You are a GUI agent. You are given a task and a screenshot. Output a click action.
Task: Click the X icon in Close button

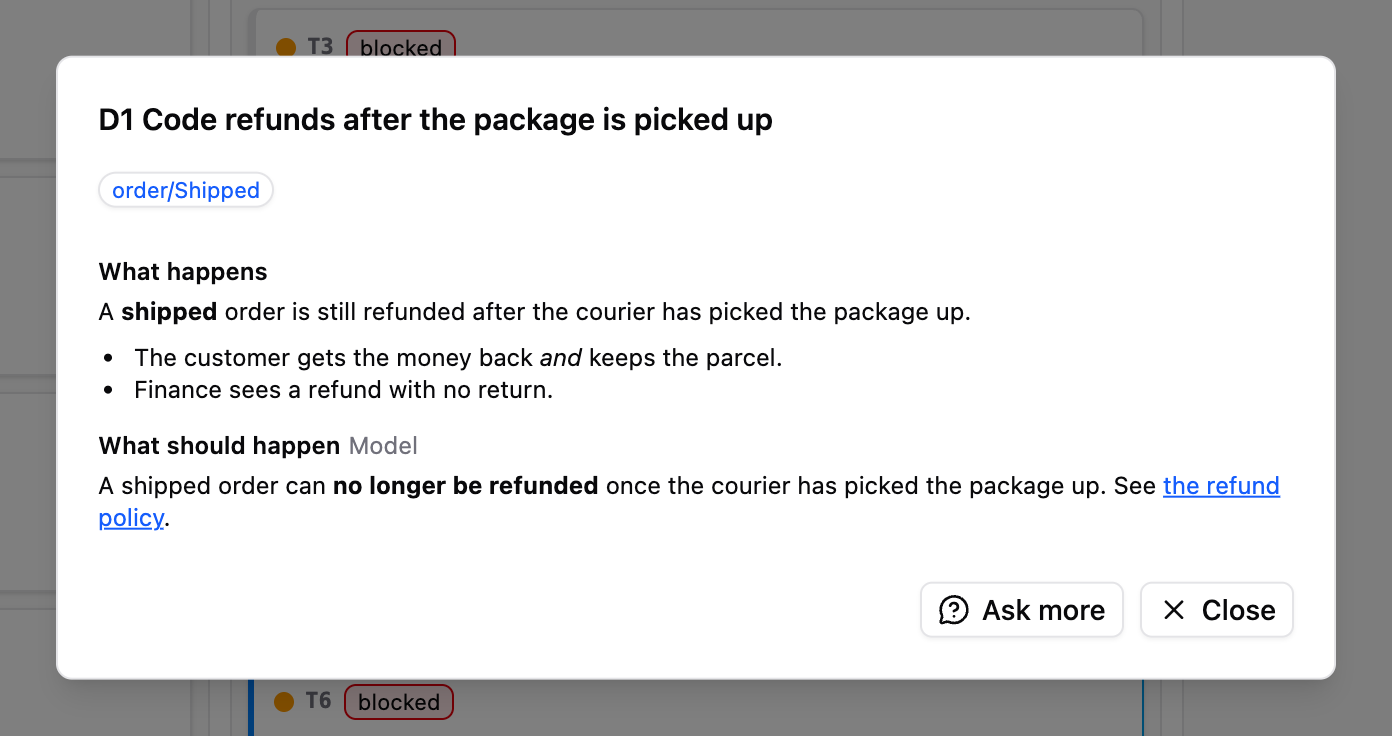coord(1174,610)
